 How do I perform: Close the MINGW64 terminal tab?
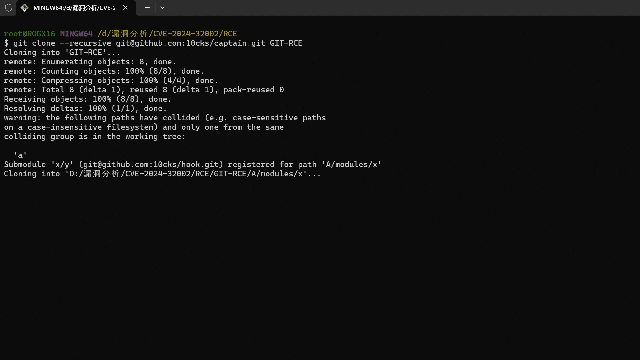coord(125,8)
